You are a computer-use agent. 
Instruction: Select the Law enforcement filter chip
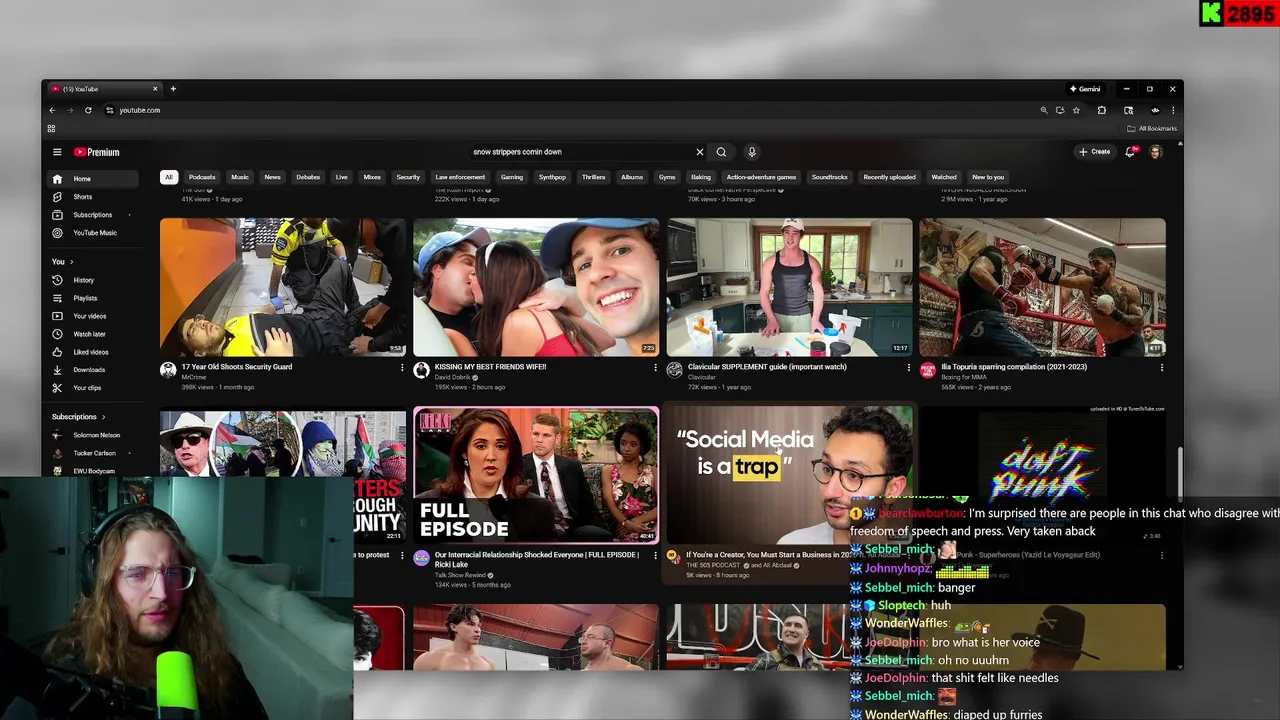[460, 177]
